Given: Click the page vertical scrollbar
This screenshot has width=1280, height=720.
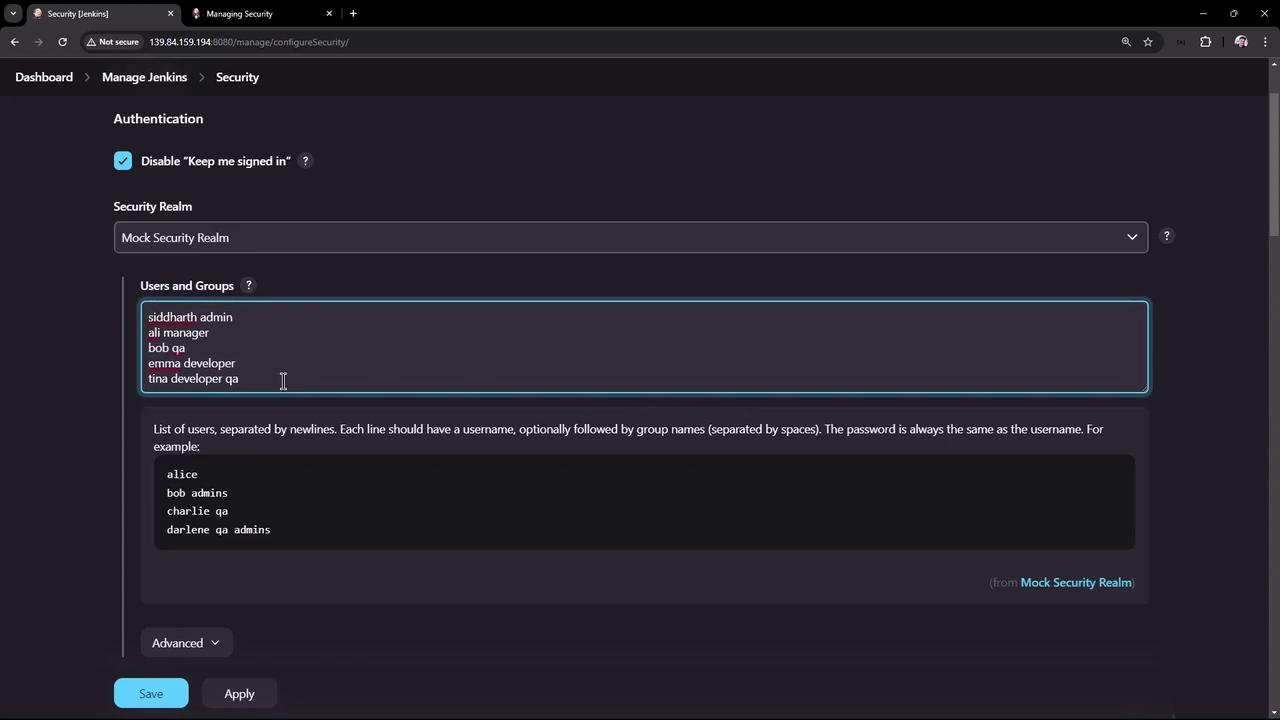Looking at the screenshot, I should 1273,165.
